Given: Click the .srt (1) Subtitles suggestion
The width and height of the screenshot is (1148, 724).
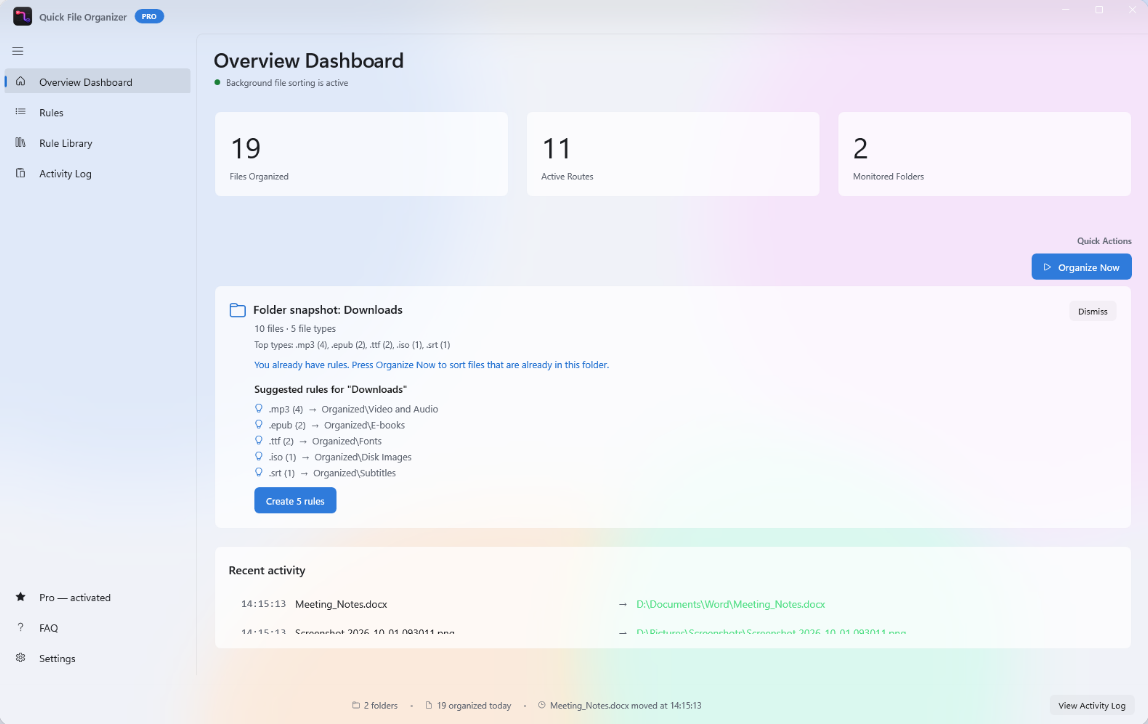Looking at the screenshot, I should click(325, 474).
